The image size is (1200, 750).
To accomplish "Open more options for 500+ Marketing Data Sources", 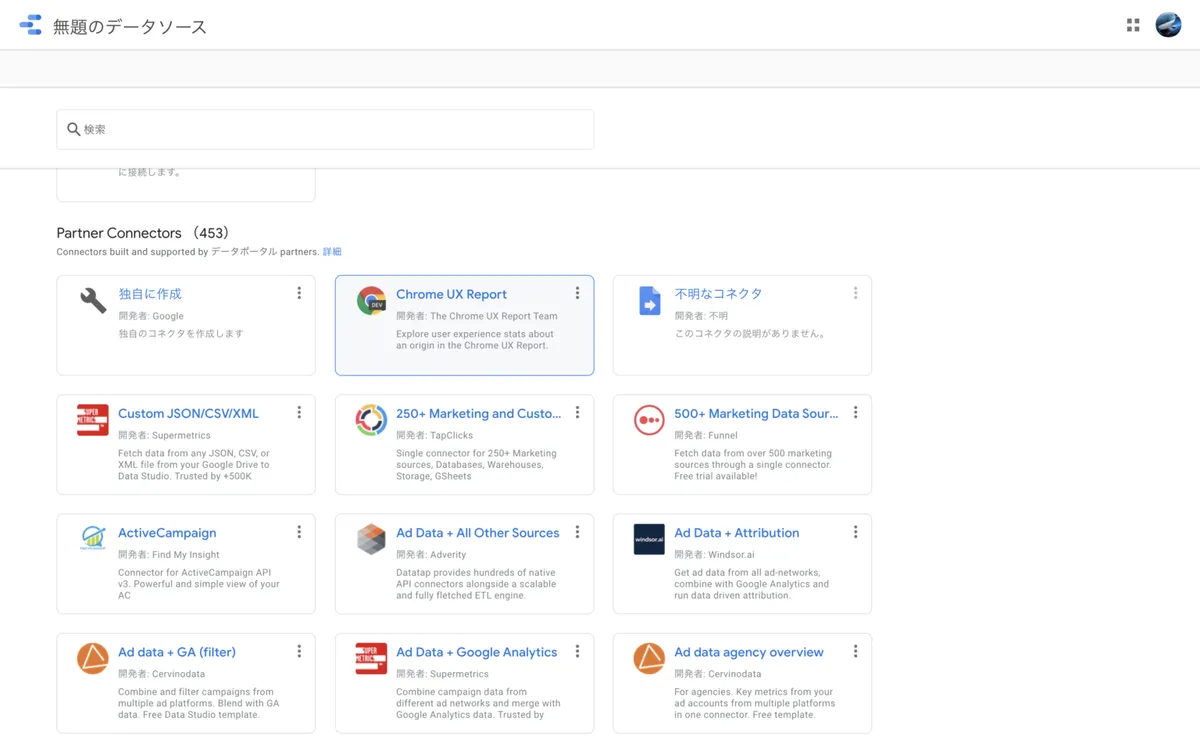I will 855,412.
